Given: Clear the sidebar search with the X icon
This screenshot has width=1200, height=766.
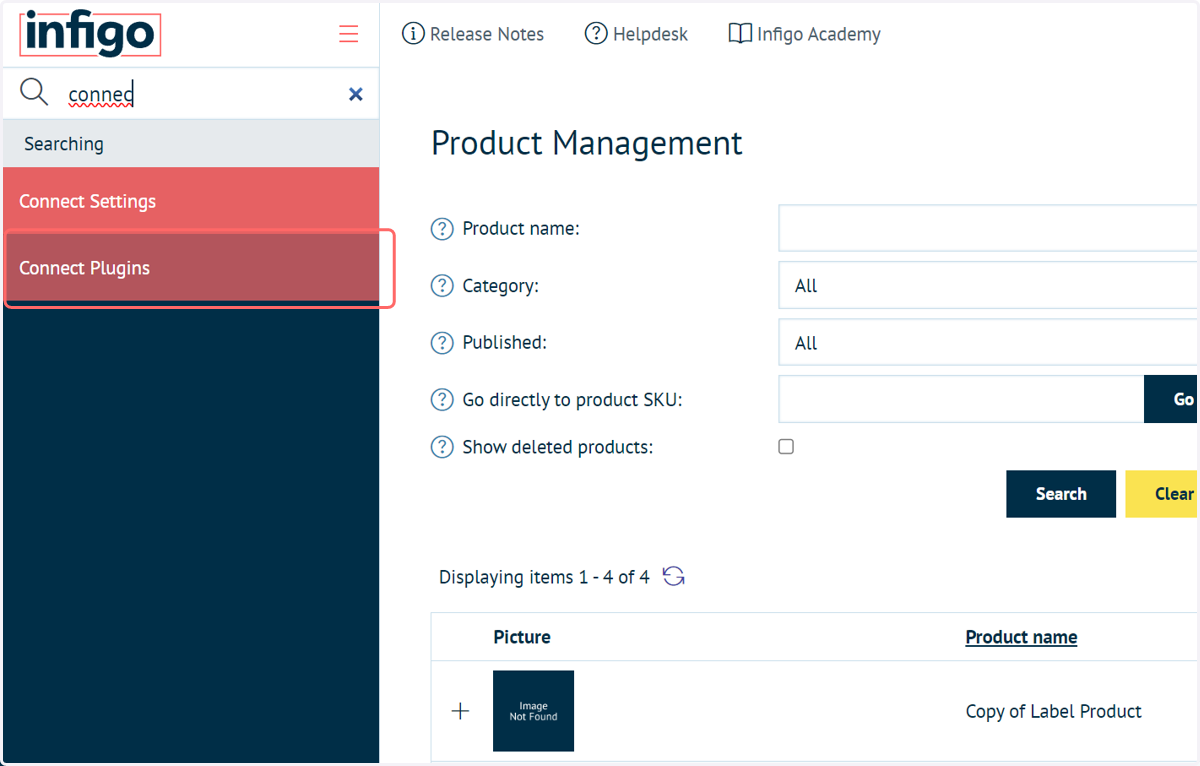Looking at the screenshot, I should pos(355,94).
